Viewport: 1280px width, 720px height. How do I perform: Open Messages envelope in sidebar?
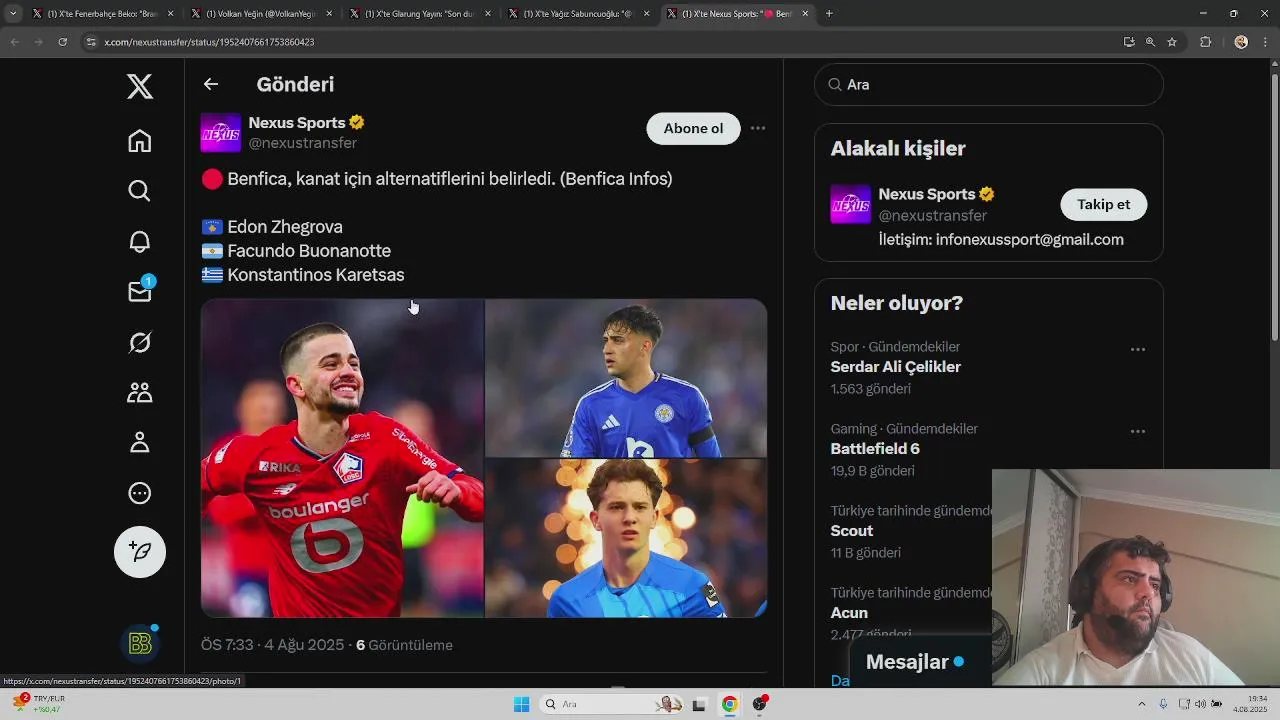140,291
